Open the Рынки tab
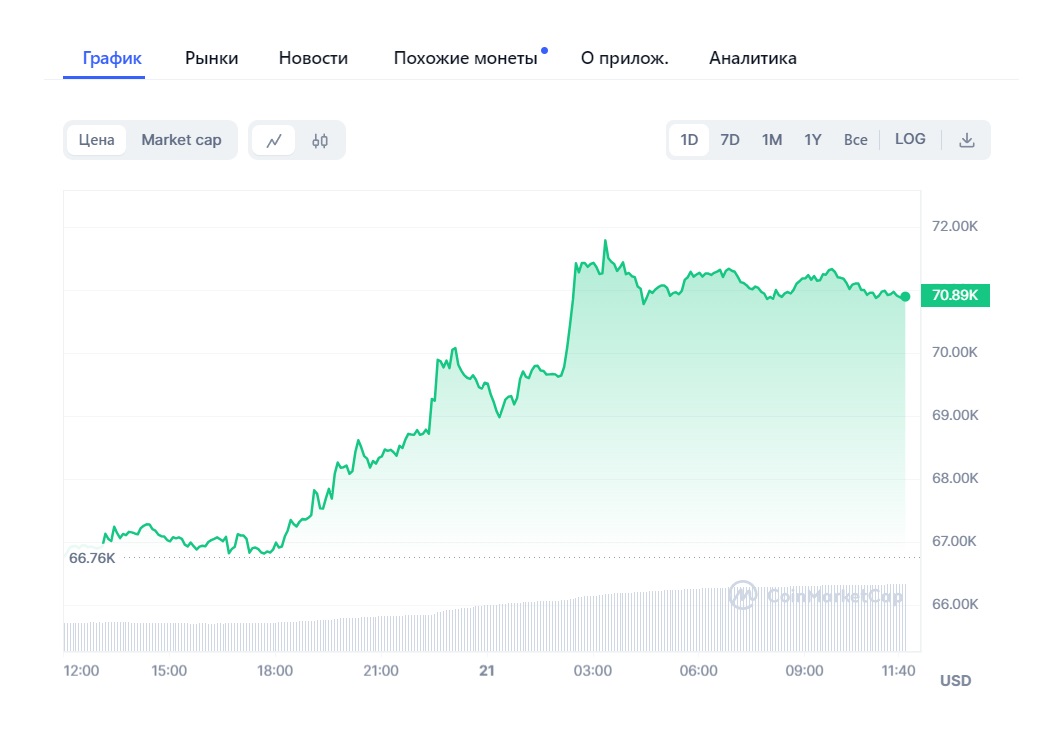The image size is (1042, 738). pos(212,58)
